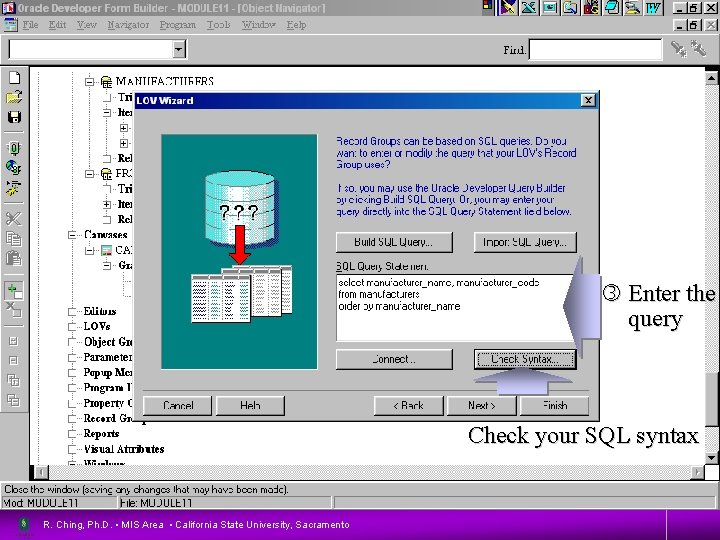Click the Word 'W' shortcut bar icon
This screenshot has width=720, height=540.
coord(652,8)
